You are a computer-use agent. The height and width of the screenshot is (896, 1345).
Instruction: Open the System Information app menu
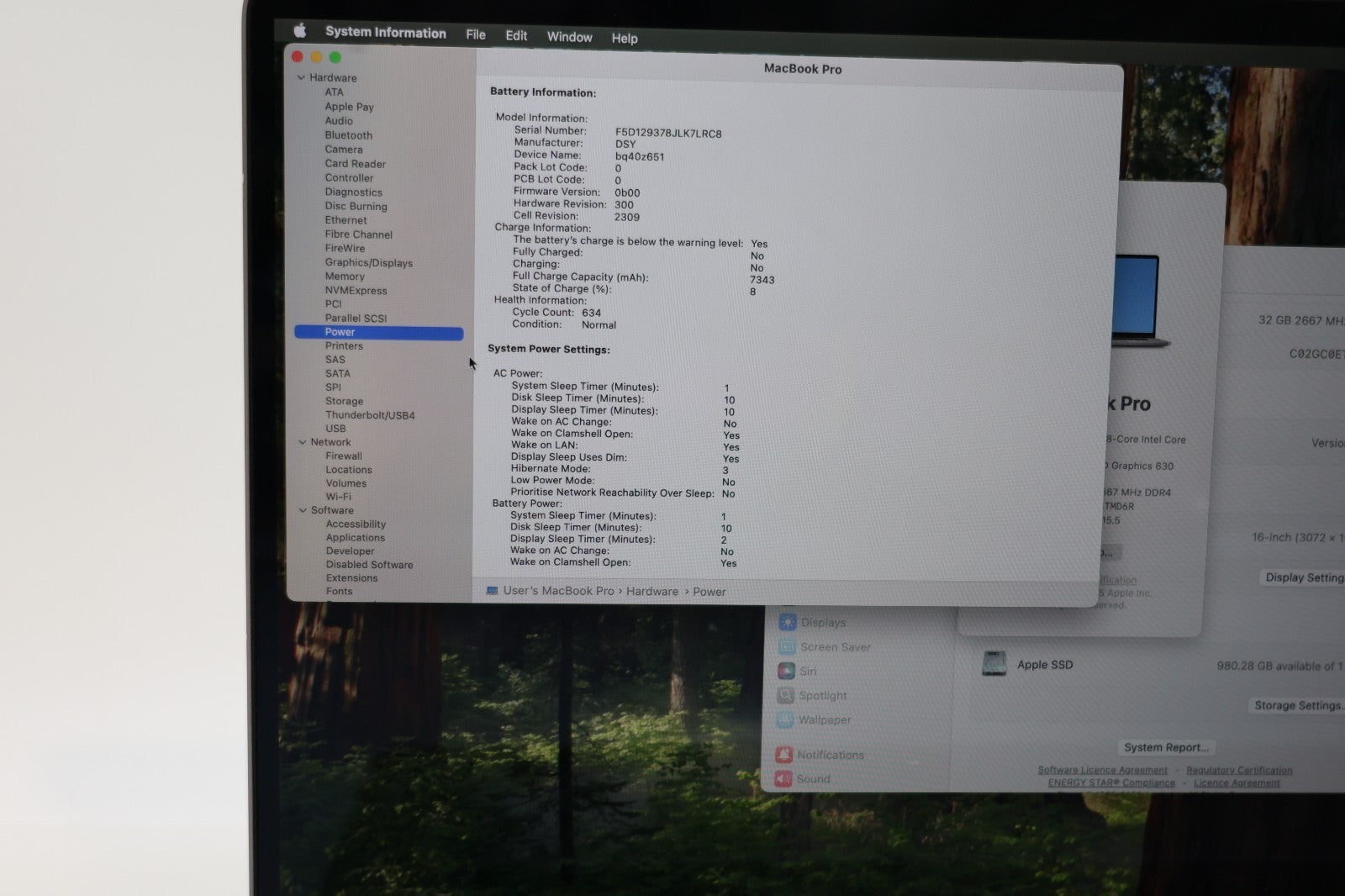[x=386, y=33]
